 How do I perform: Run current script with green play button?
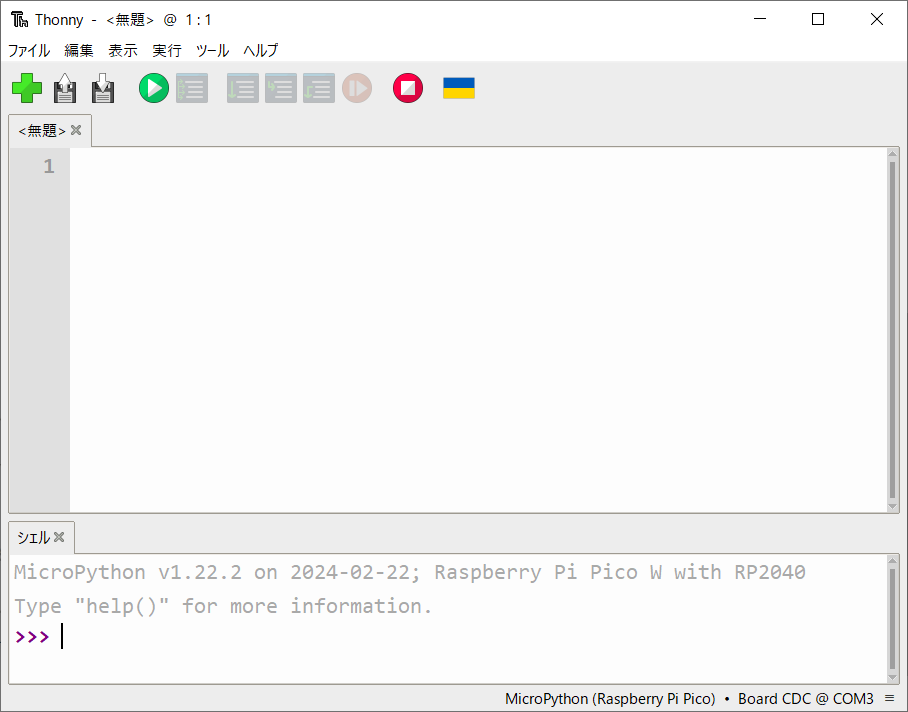coord(153,89)
